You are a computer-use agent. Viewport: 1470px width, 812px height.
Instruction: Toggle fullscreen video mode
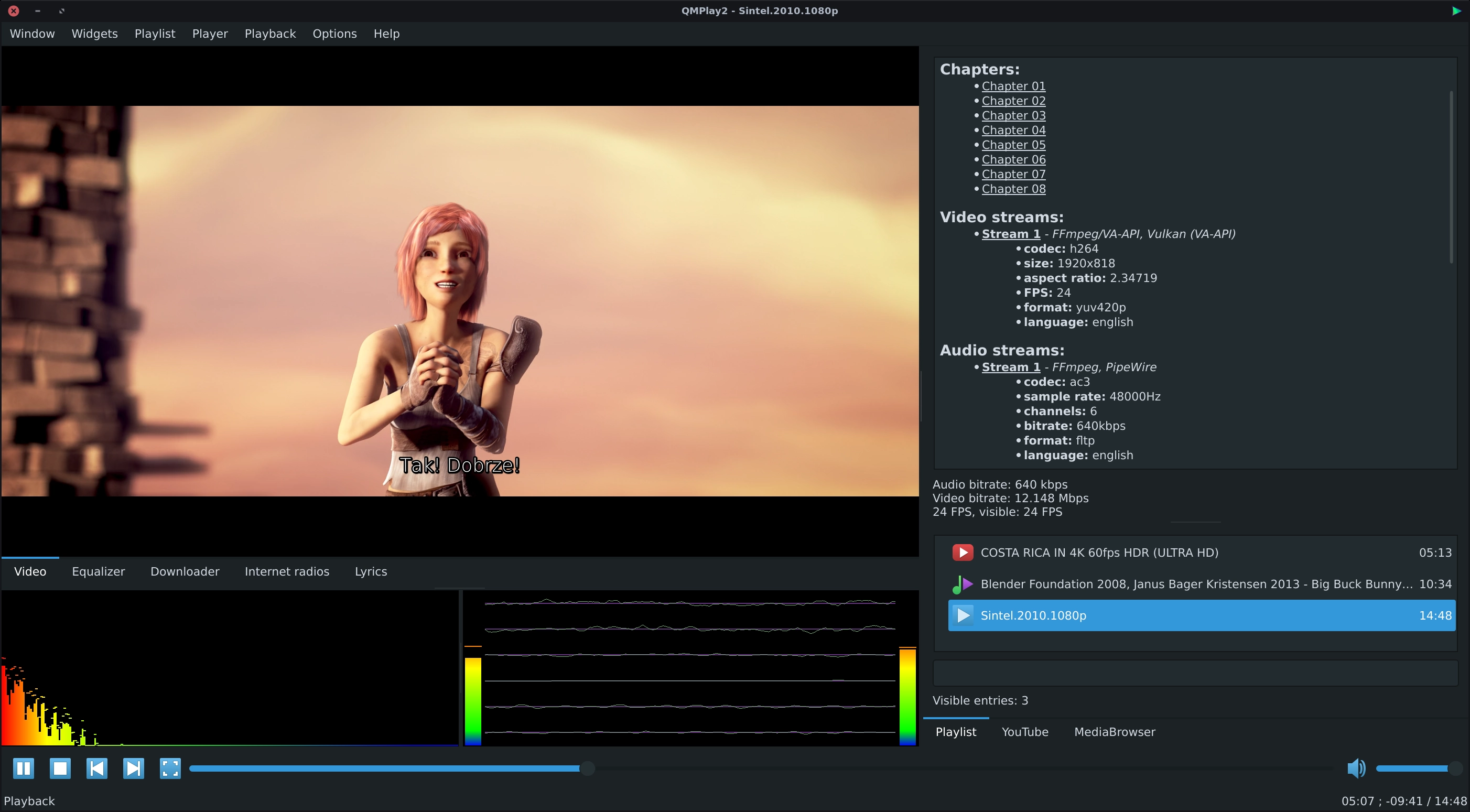170,768
